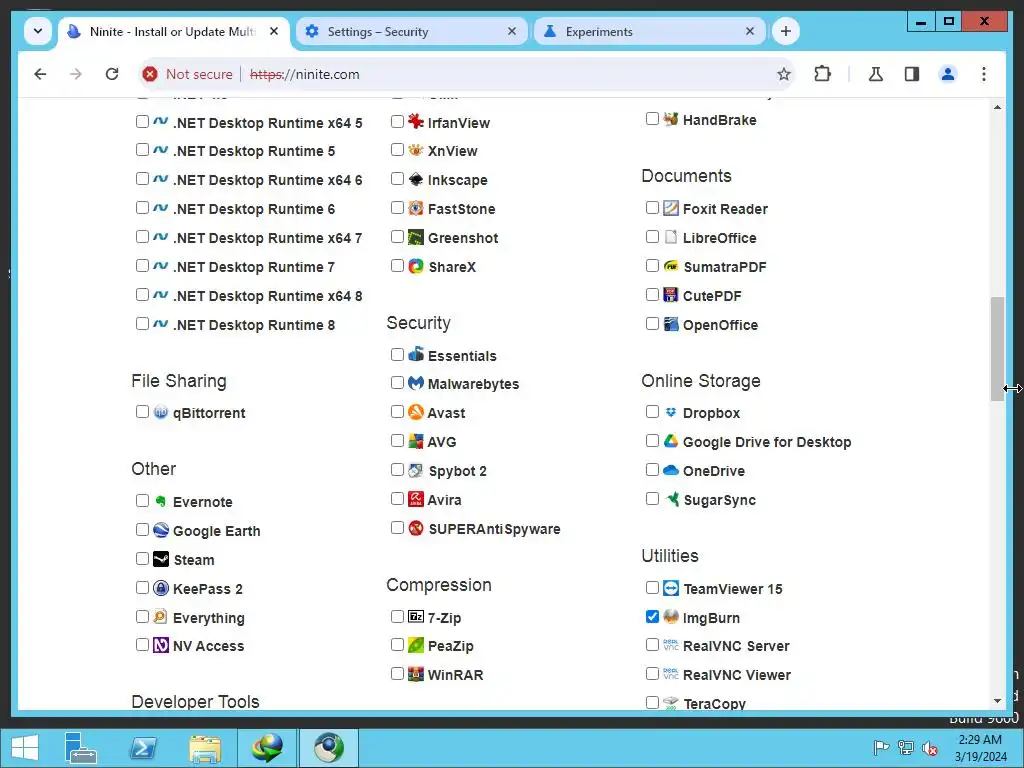The height and width of the screenshot is (768, 1024).
Task: Click the AVG logo icon
Action: coord(415,441)
